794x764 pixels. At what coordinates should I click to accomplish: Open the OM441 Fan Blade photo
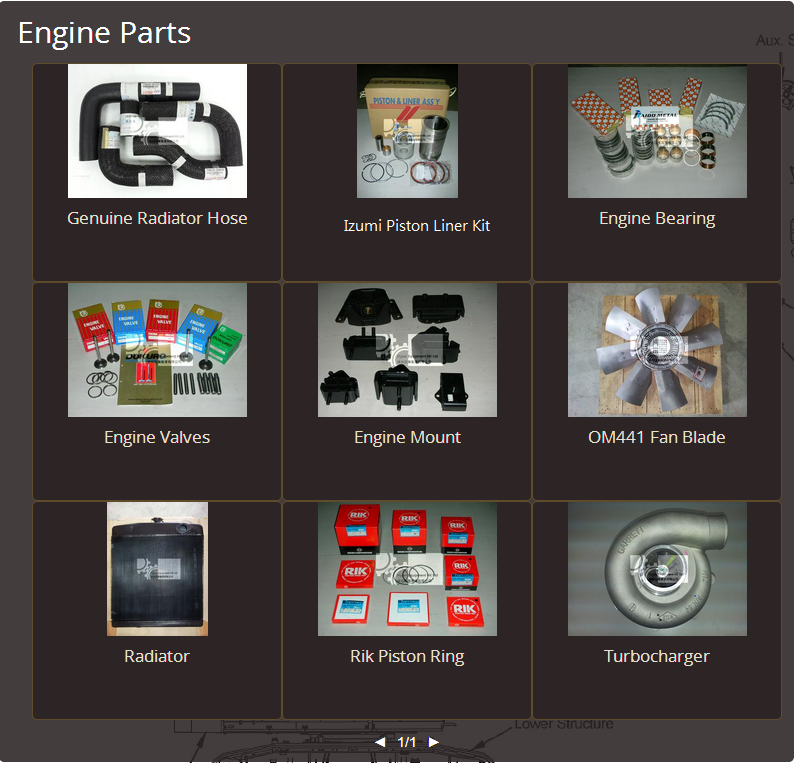tap(657, 350)
